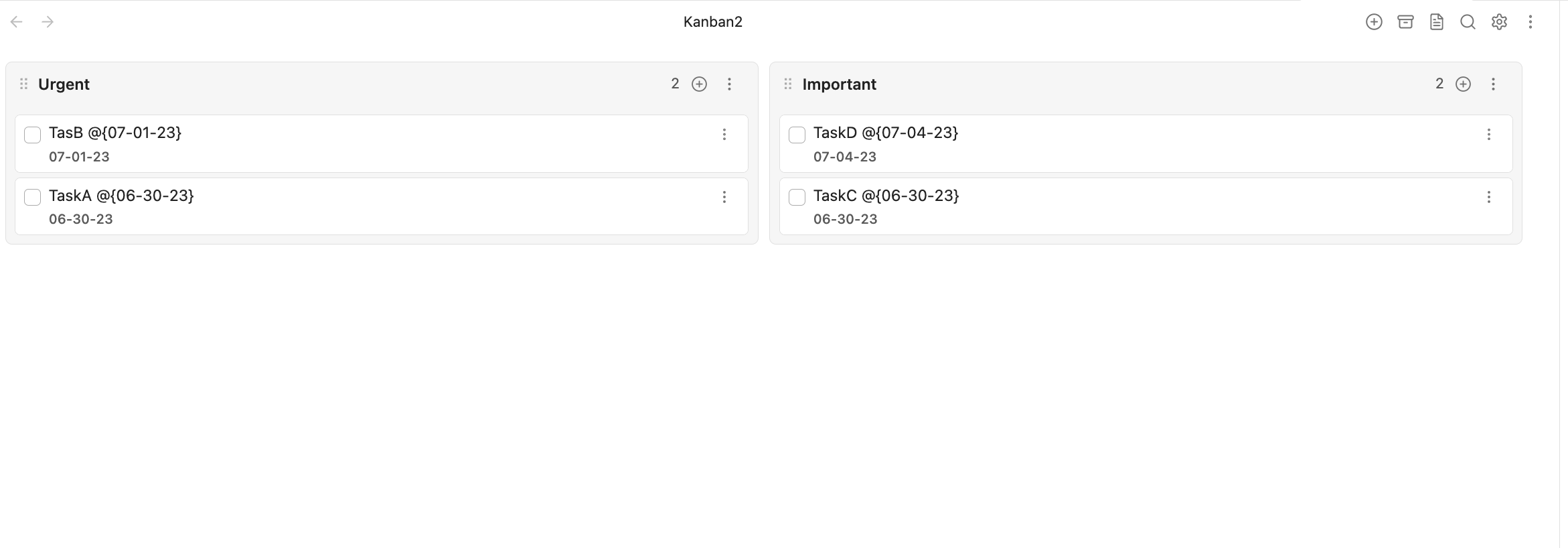
Task: Check the TasB card checkbox
Action: pos(32,135)
